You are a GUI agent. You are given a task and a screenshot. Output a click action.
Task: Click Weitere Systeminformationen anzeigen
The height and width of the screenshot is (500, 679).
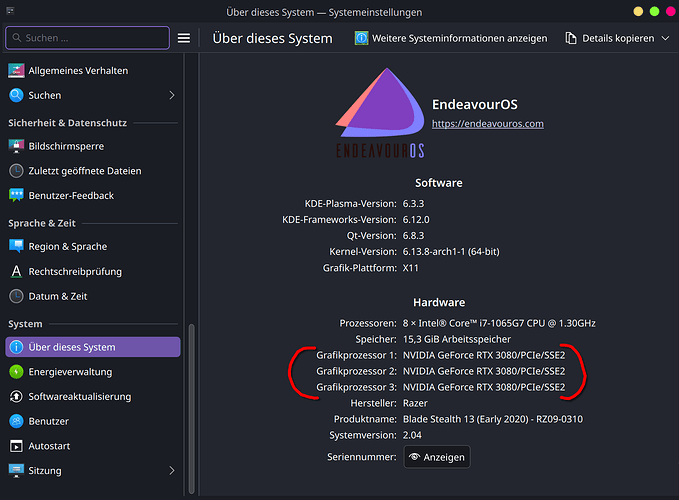451,38
